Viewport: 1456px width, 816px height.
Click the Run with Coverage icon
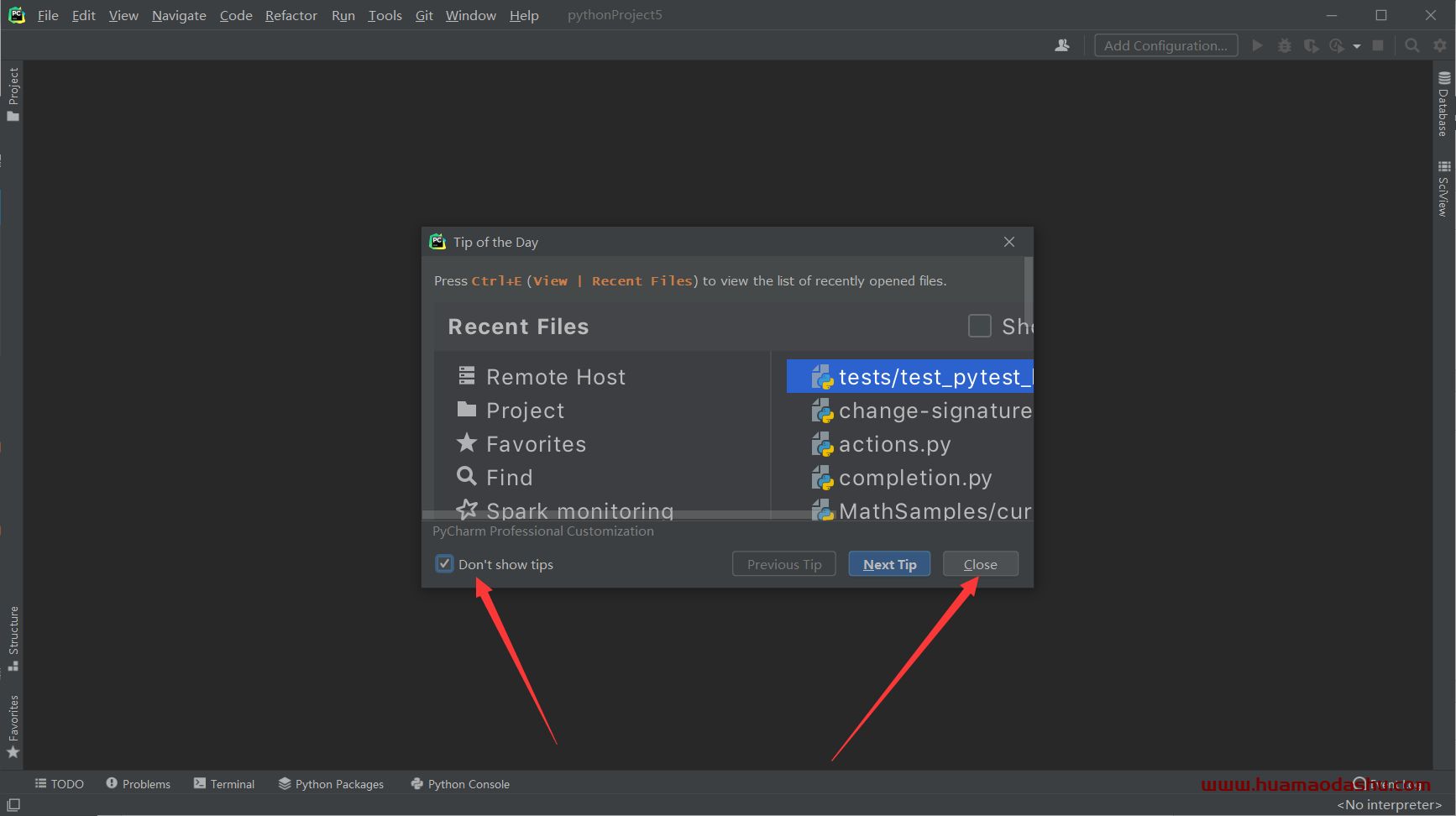point(1311,45)
